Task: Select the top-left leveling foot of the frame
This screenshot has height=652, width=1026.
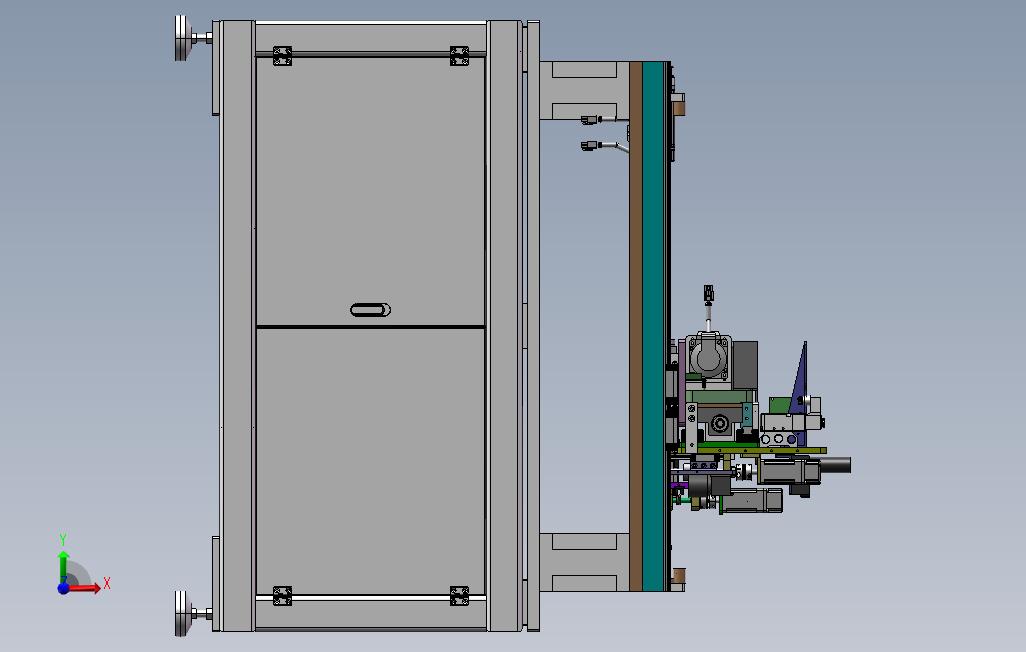Action: tap(192, 39)
